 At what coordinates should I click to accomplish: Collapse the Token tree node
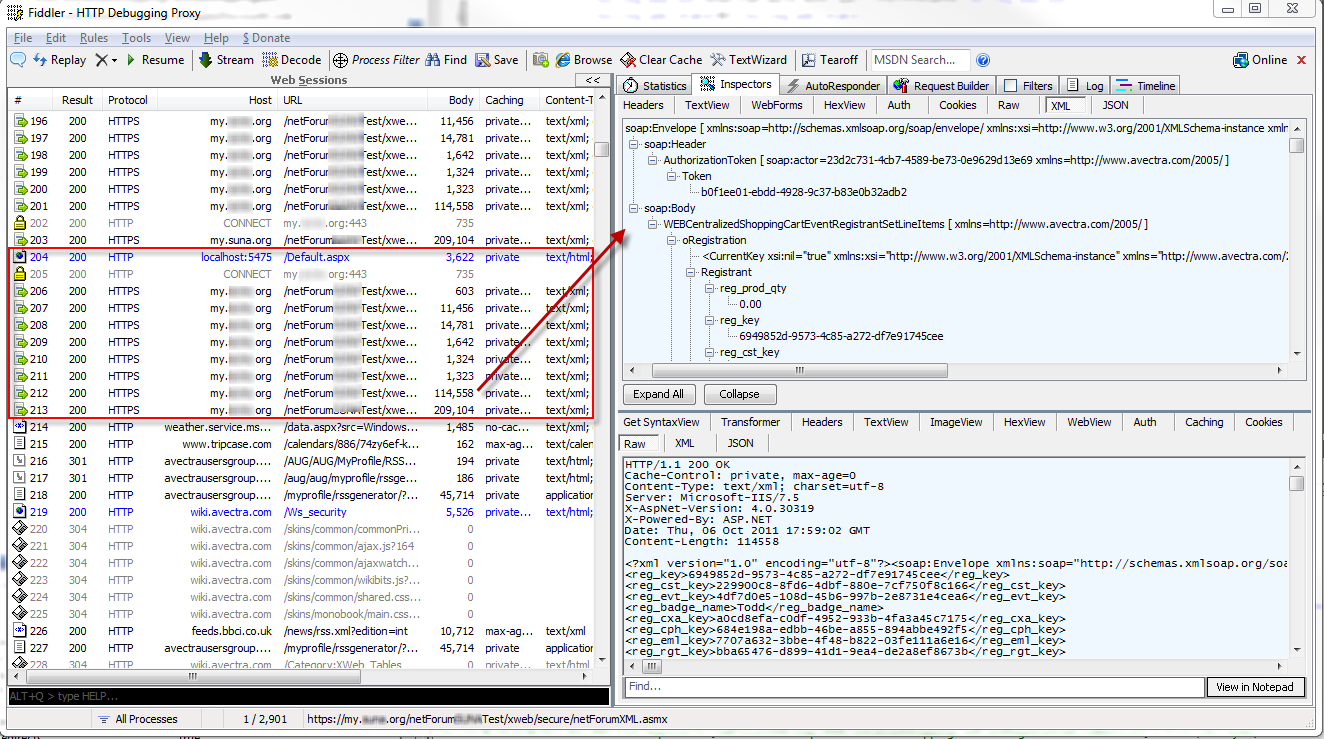click(671, 176)
